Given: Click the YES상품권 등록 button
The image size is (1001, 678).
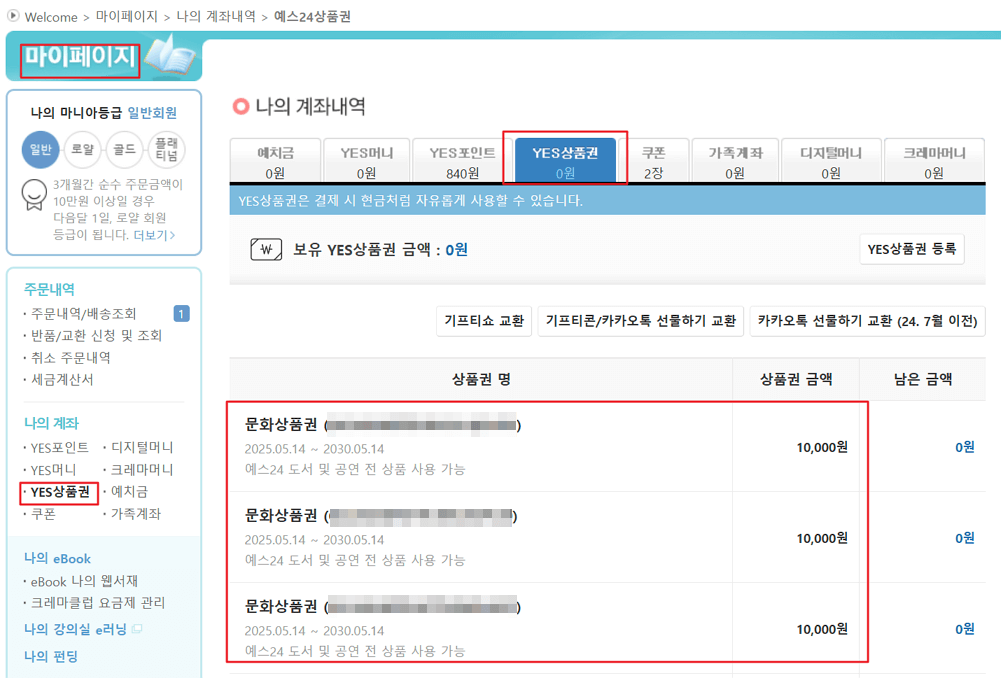Looking at the screenshot, I should point(911,251).
